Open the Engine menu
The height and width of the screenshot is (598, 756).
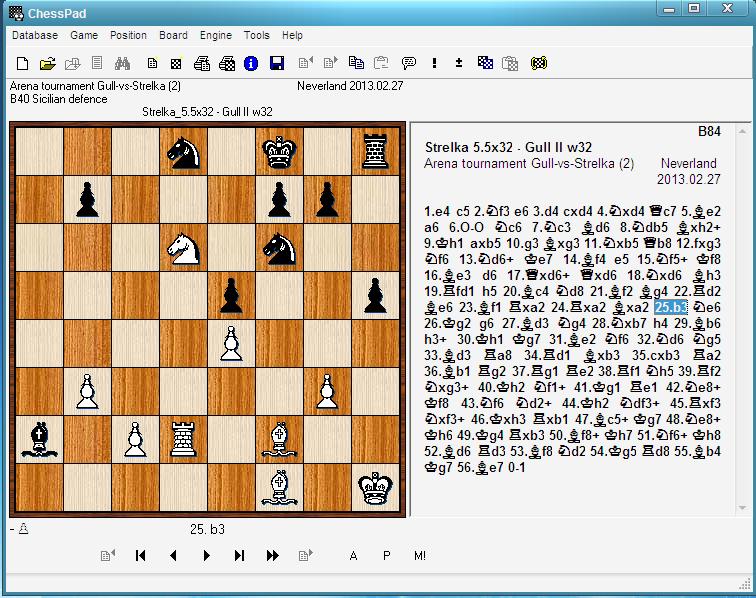215,35
